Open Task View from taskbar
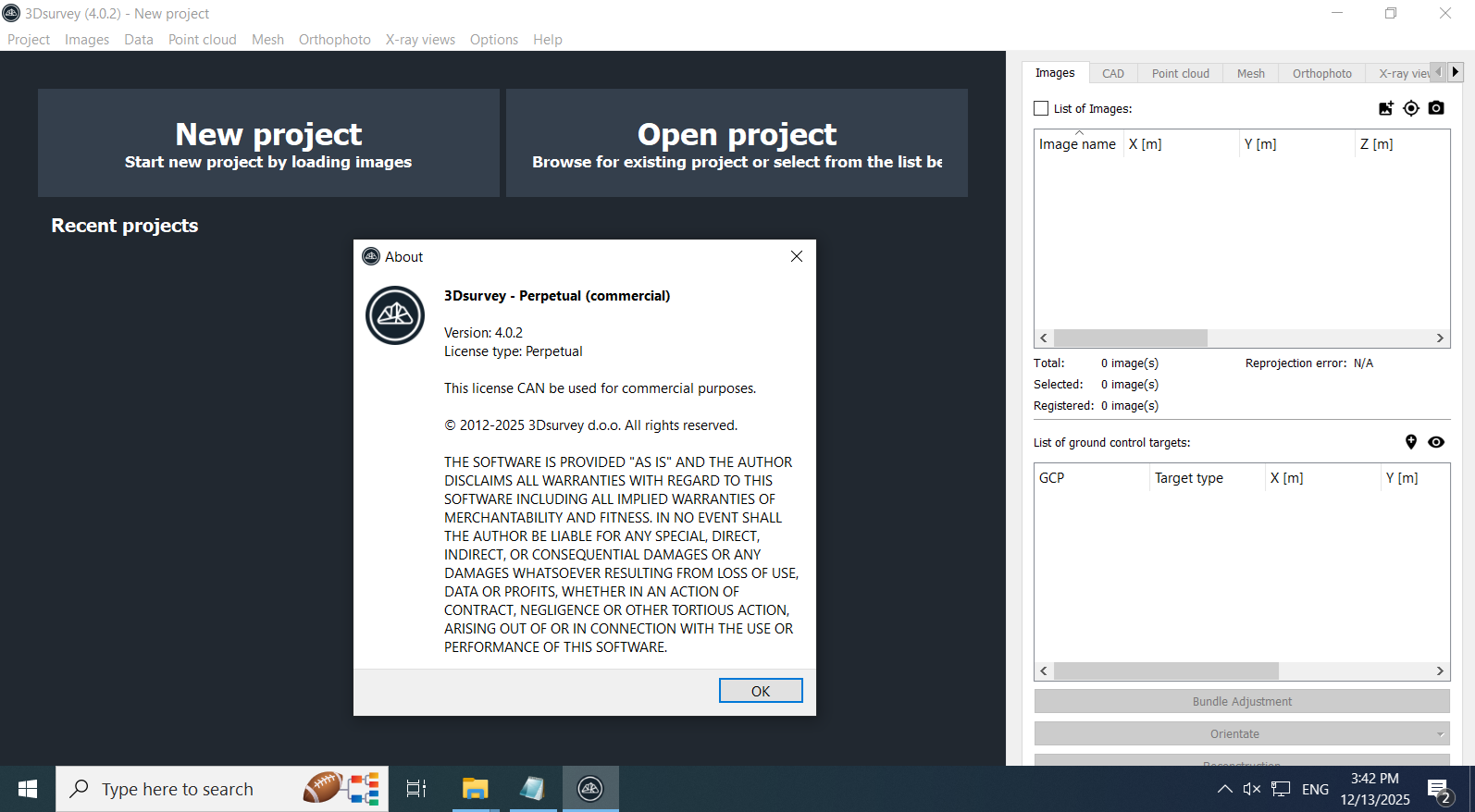Viewport: 1475px width, 812px height. 416,789
